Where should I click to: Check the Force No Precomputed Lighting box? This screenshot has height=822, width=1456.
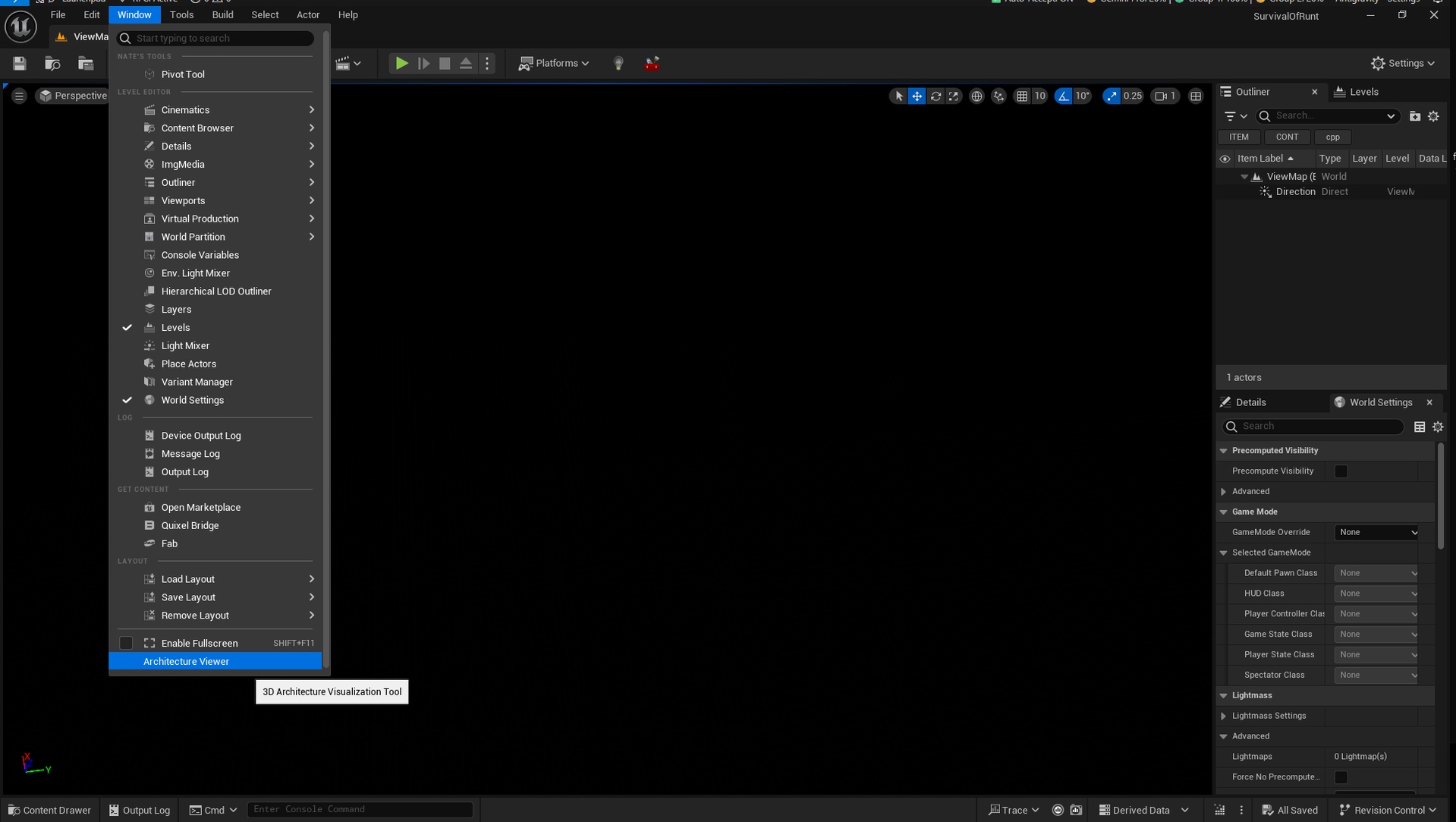[1341, 777]
